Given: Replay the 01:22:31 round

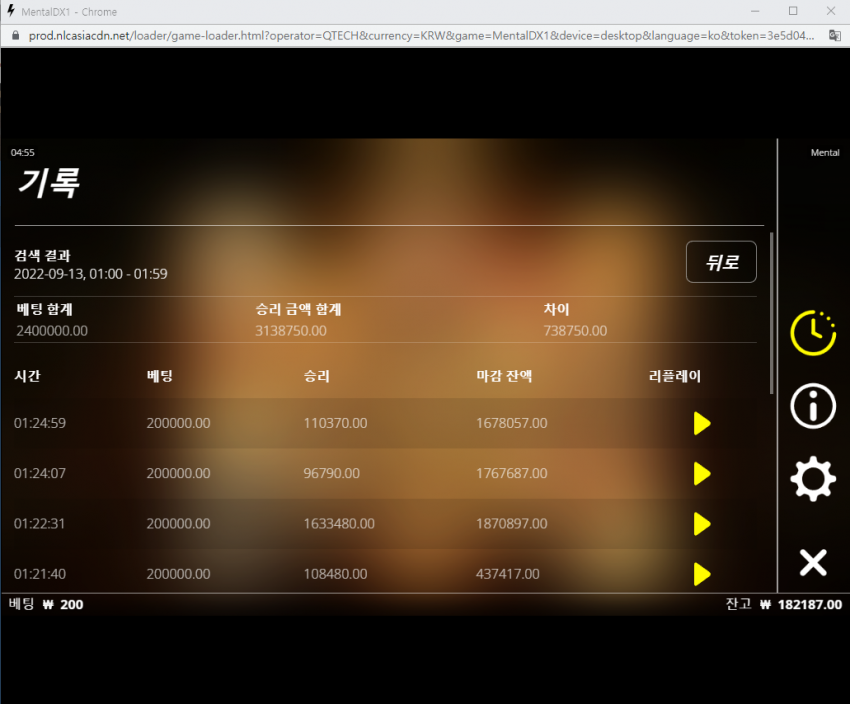Looking at the screenshot, I should 701,524.
